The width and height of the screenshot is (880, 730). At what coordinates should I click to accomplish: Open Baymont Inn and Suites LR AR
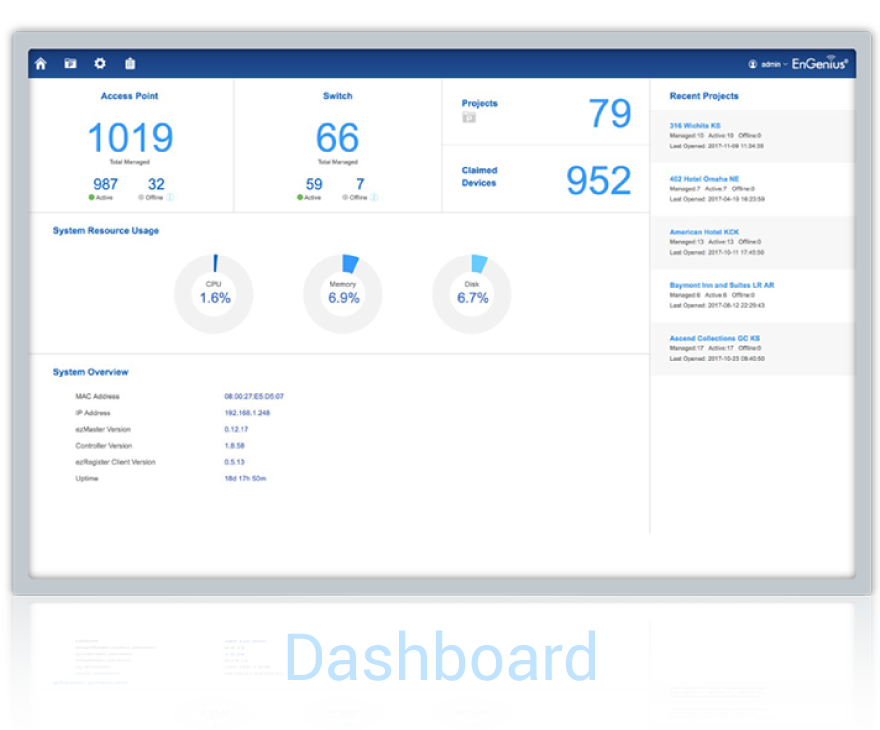[x=722, y=285]
